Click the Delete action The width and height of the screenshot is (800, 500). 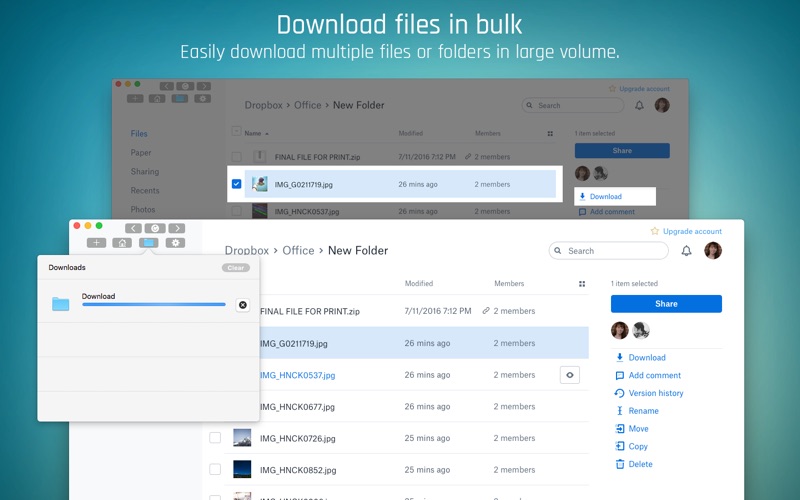(x=634, y=464)
